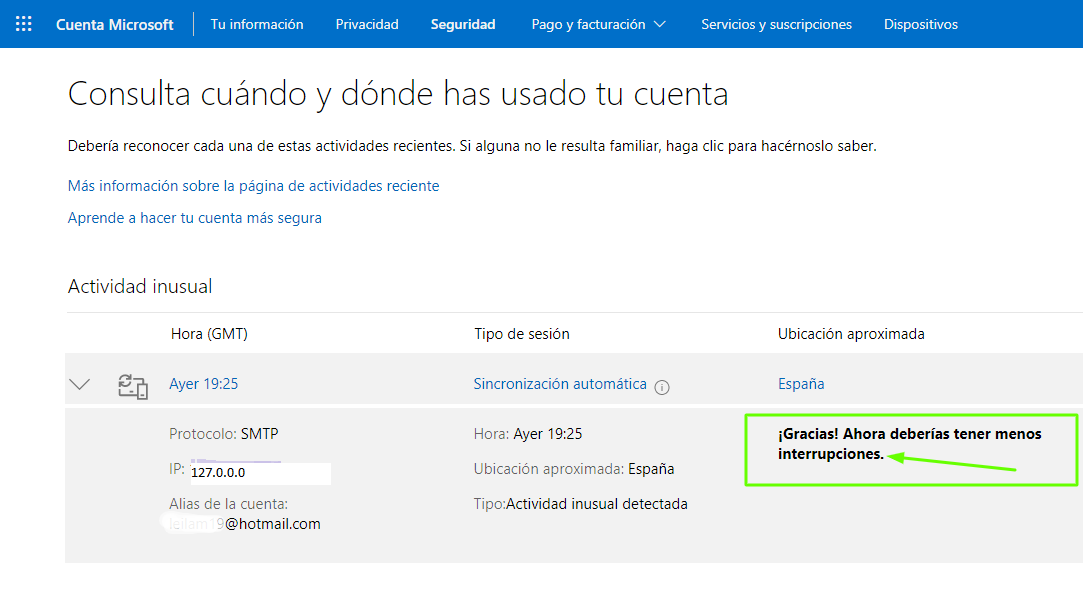Click the ¡Gracias! confirmation message

click(x=909, y=444)
